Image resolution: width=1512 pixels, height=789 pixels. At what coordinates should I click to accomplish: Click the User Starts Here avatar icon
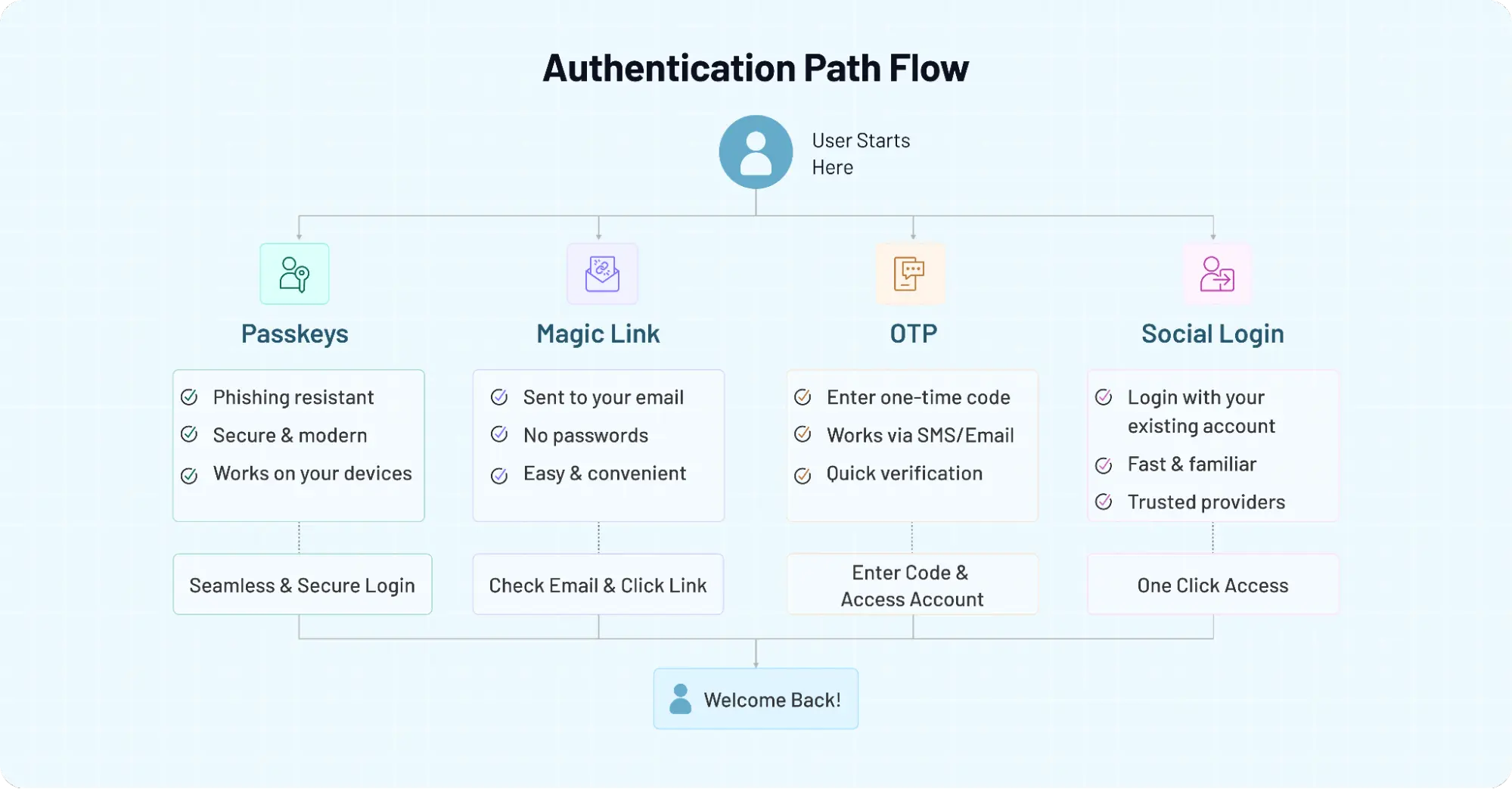[x=756, y=152]
